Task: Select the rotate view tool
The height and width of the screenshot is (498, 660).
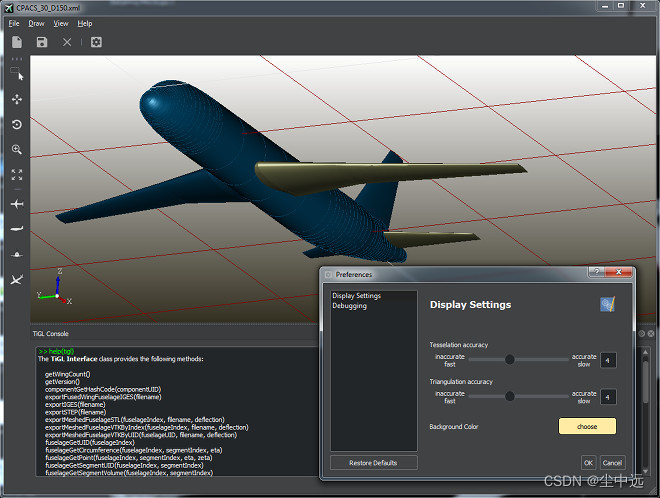Action: pos(17,124)
